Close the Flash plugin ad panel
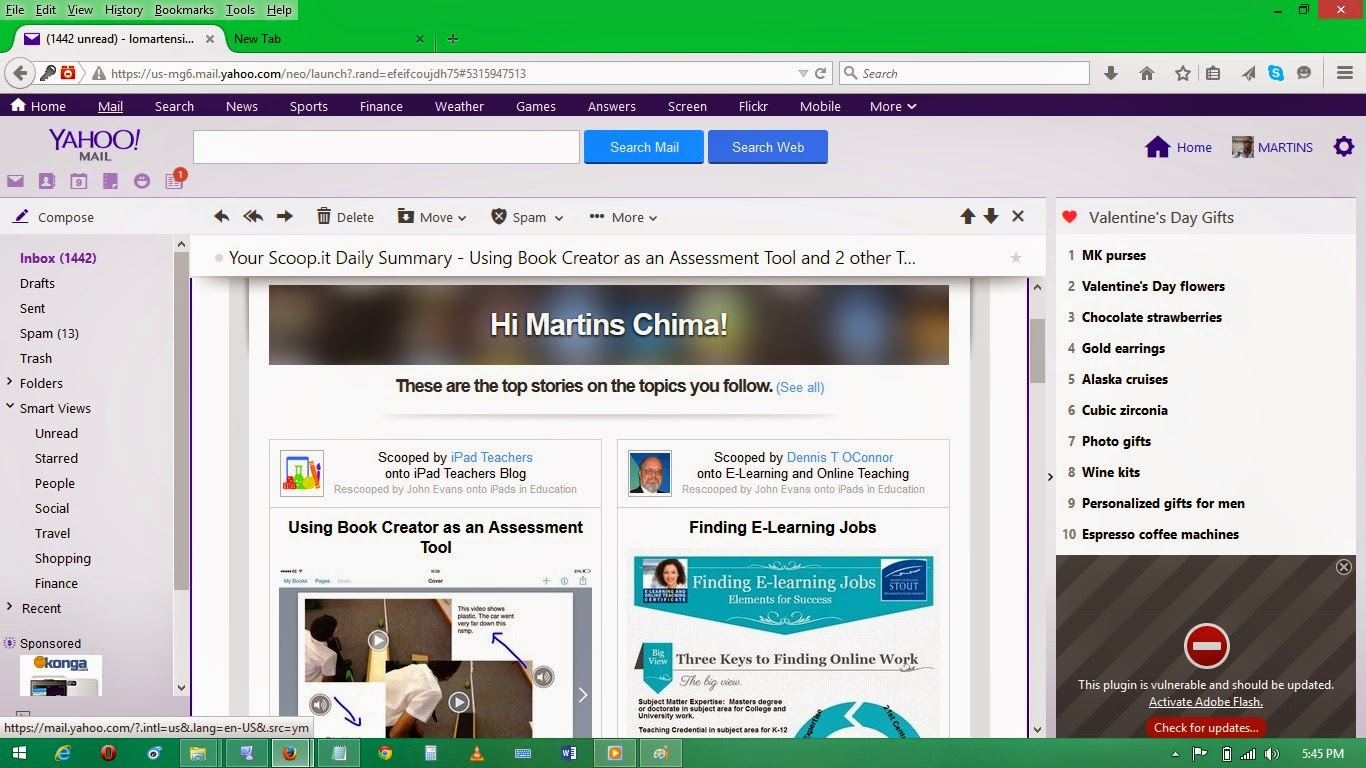 pos(1344,567)
